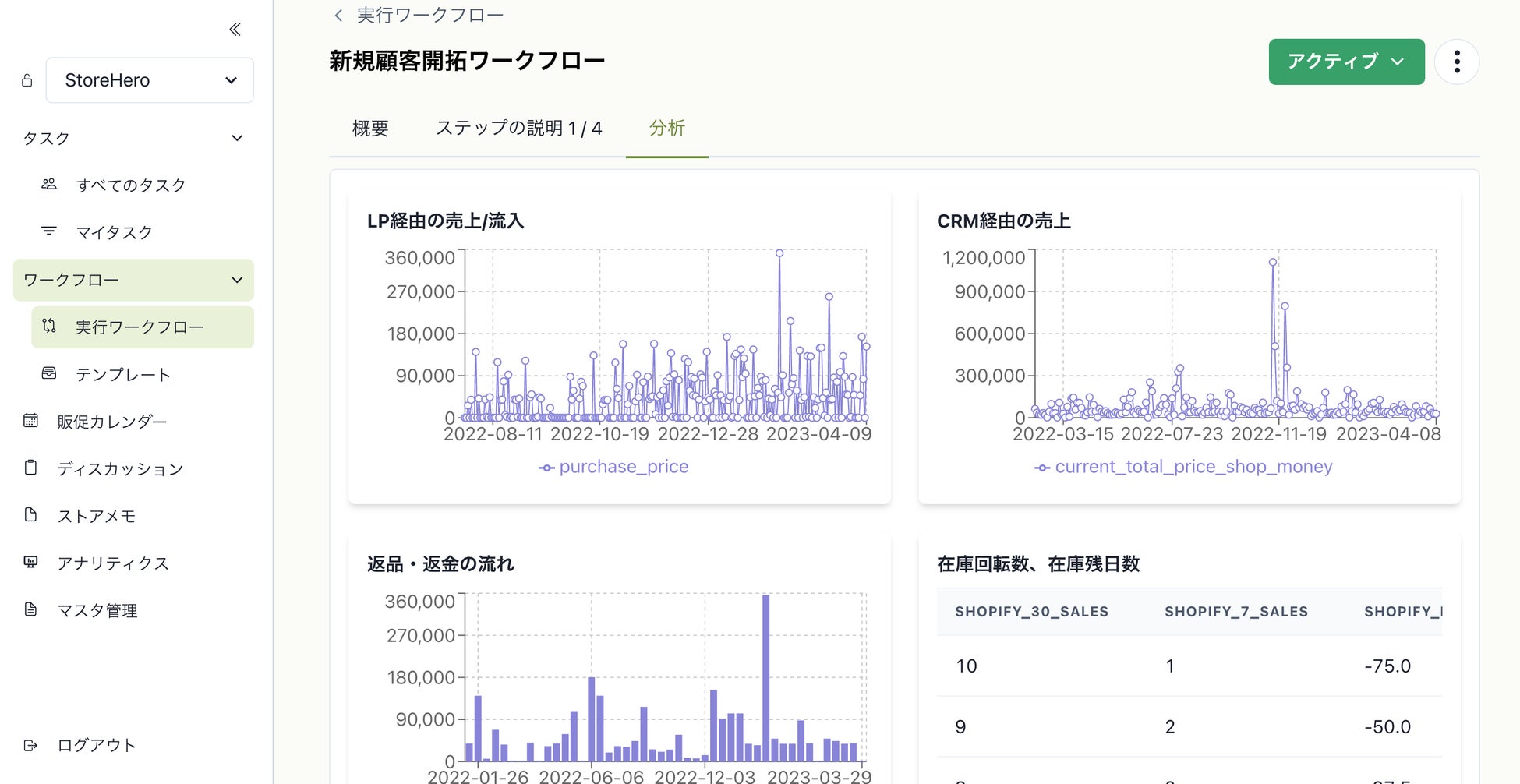Click the lock icon beside StoreHero
The width and height of the screenshot is (1520, 784).
[x=27, y=80]
